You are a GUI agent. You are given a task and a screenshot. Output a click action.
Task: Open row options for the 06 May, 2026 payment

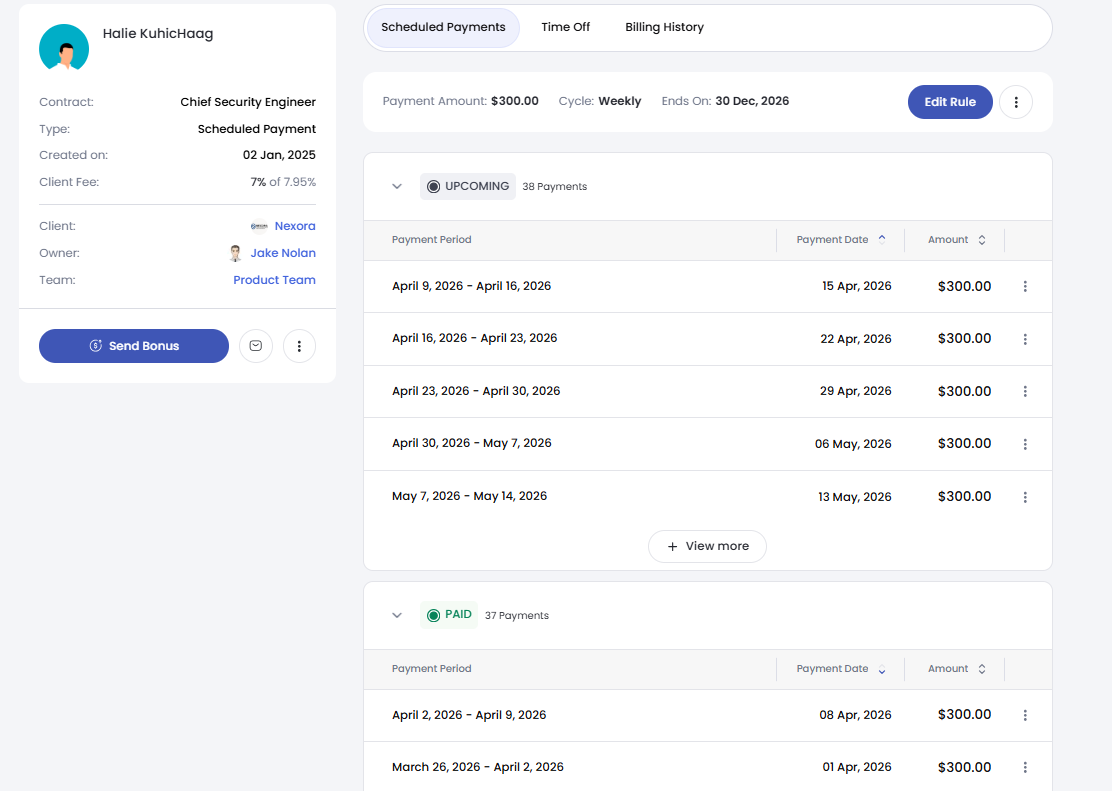click(1025, 444)
